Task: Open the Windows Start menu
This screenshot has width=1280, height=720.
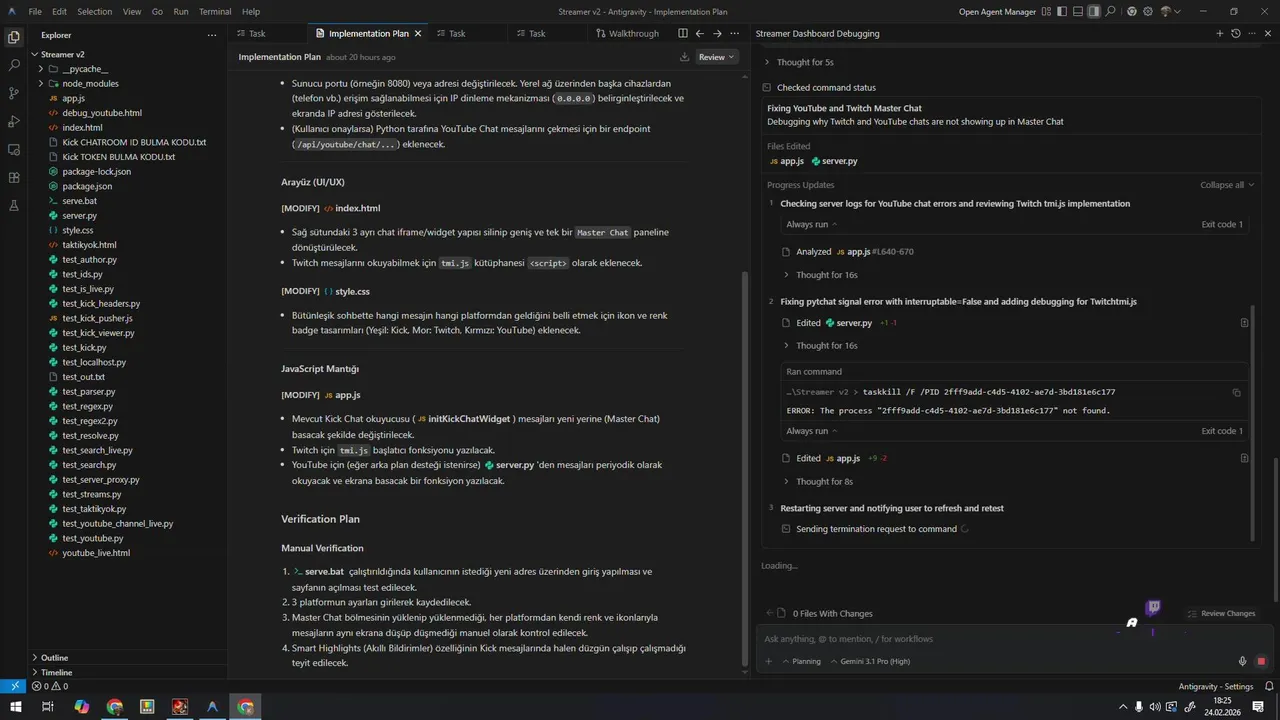Action: 14,707
